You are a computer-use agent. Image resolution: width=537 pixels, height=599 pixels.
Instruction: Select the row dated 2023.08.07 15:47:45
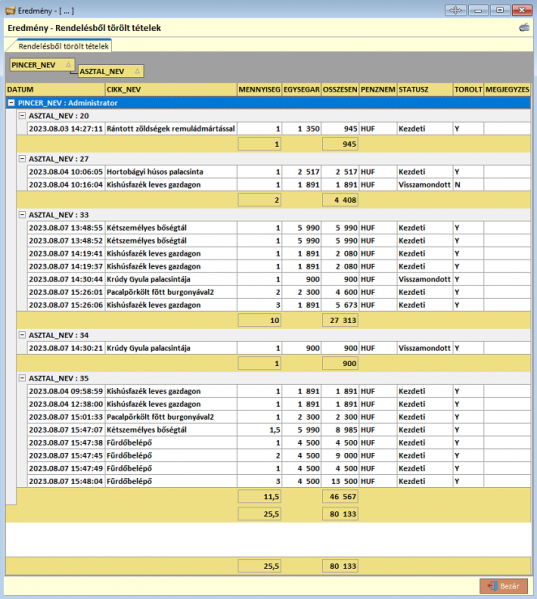click(x=279, y=456)
